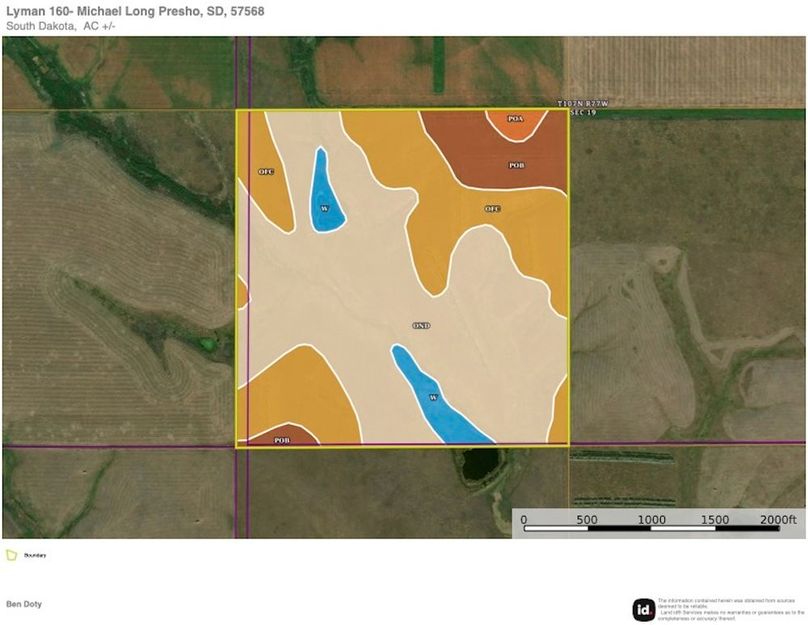Click the 'Ben Doty' name text

coord(22,605)
